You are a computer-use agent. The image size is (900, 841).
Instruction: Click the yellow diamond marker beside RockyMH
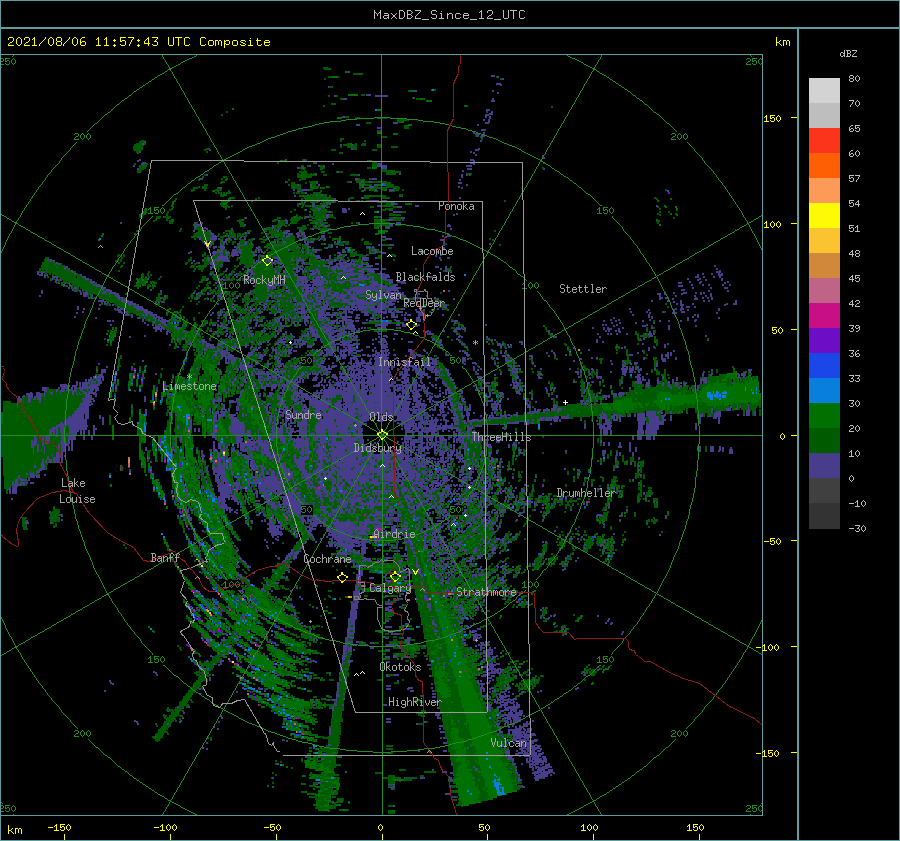point(267,261)
